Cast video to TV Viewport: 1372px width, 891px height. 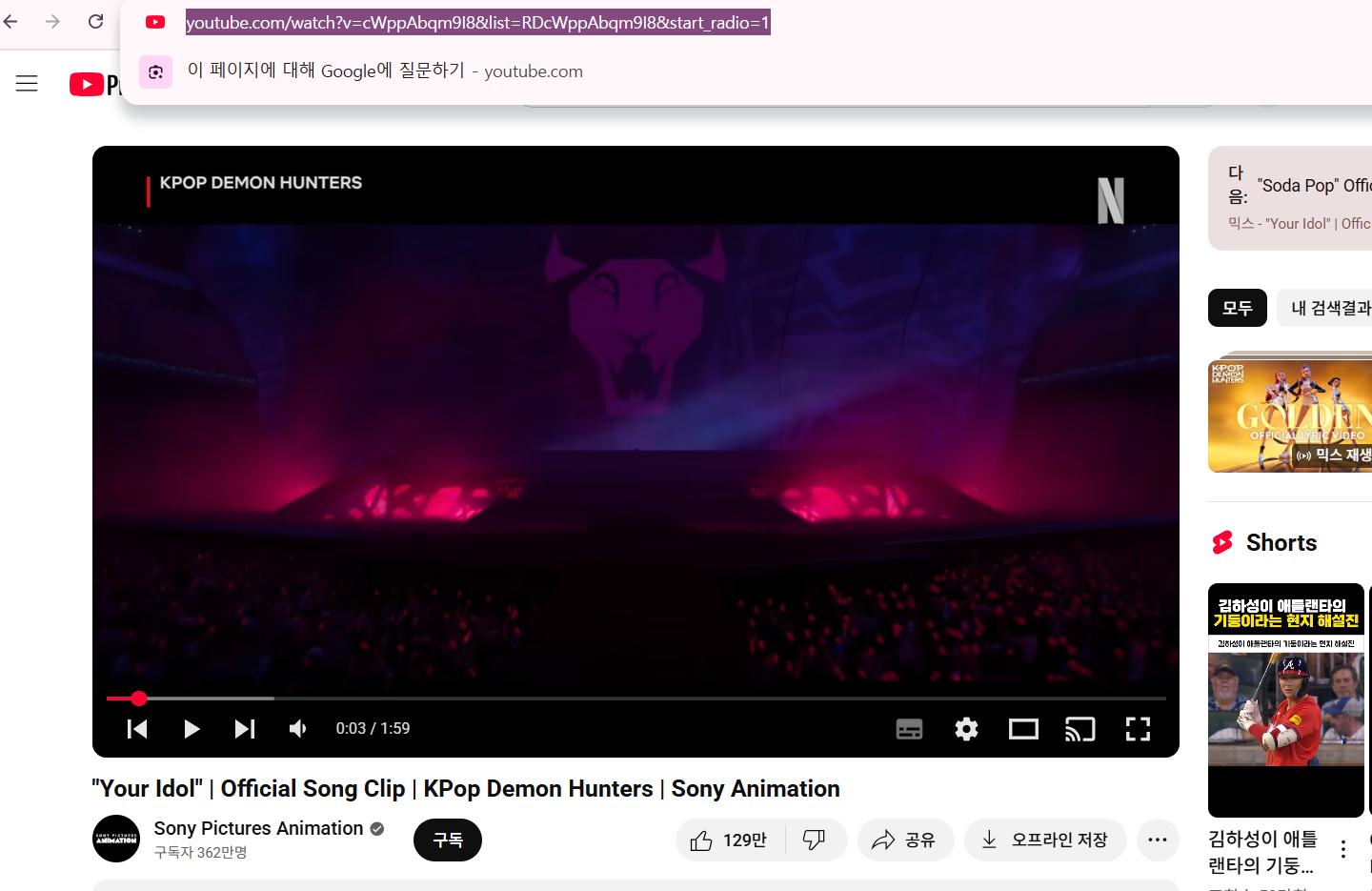pos(1080,730)
